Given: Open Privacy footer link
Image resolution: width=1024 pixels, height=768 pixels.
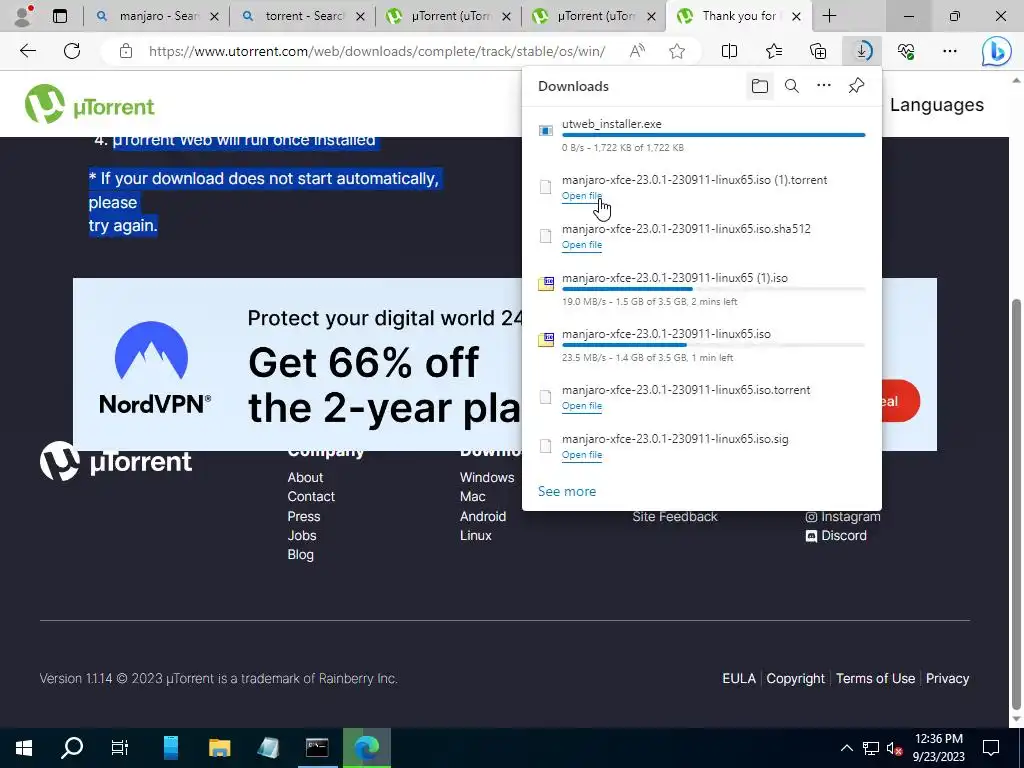Looking at the screenshot, I should (947, 679).
